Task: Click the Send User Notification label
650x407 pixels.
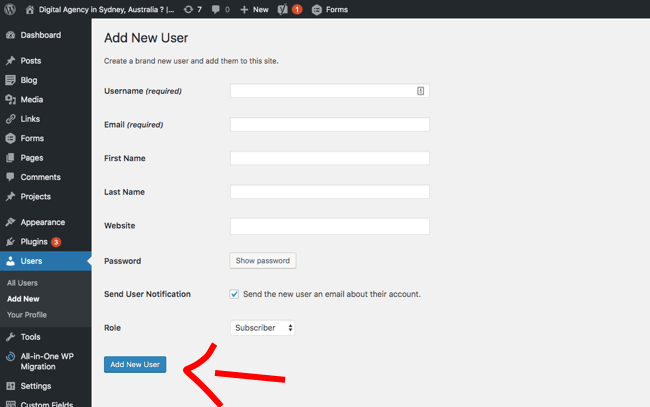Action: point(147,294)
